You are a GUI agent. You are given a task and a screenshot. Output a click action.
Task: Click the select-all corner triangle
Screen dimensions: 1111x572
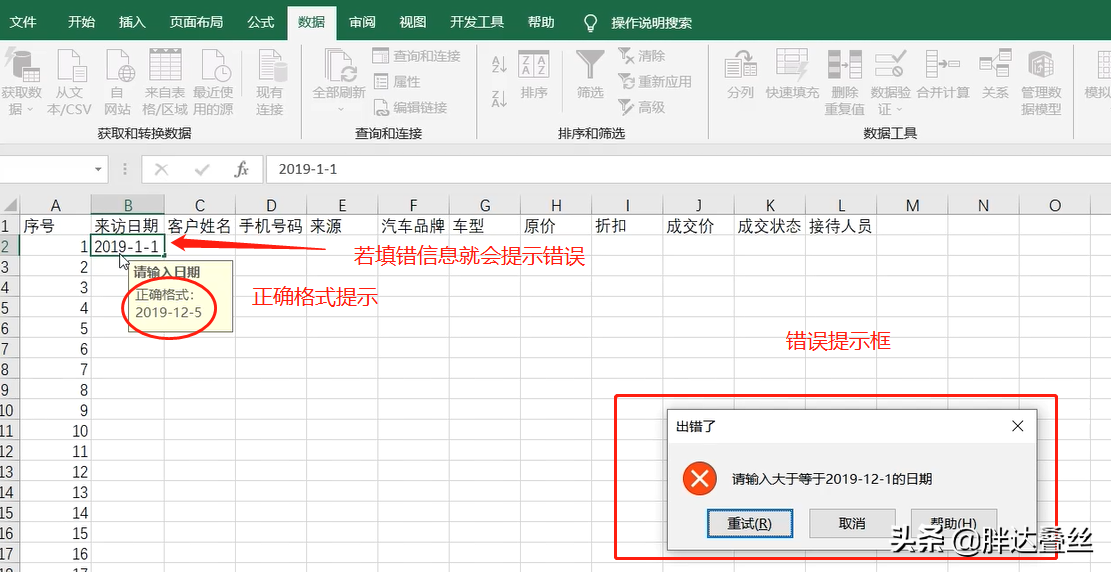pos(10,206)
